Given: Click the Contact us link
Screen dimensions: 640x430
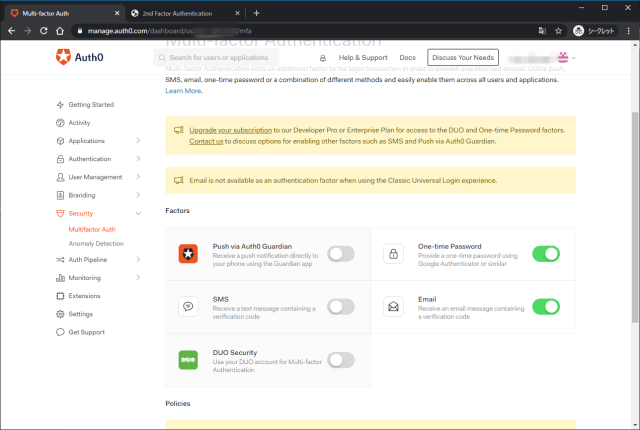Looking at the screenshot, I should [x=206, y=141].
